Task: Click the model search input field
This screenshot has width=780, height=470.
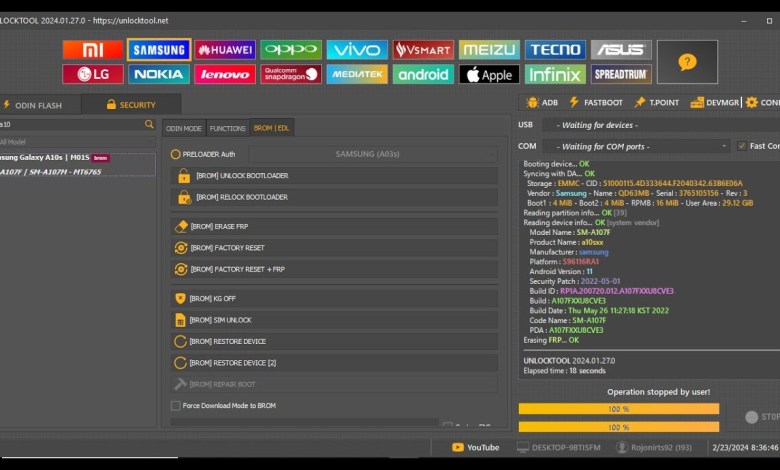Action: pos(72,124)
